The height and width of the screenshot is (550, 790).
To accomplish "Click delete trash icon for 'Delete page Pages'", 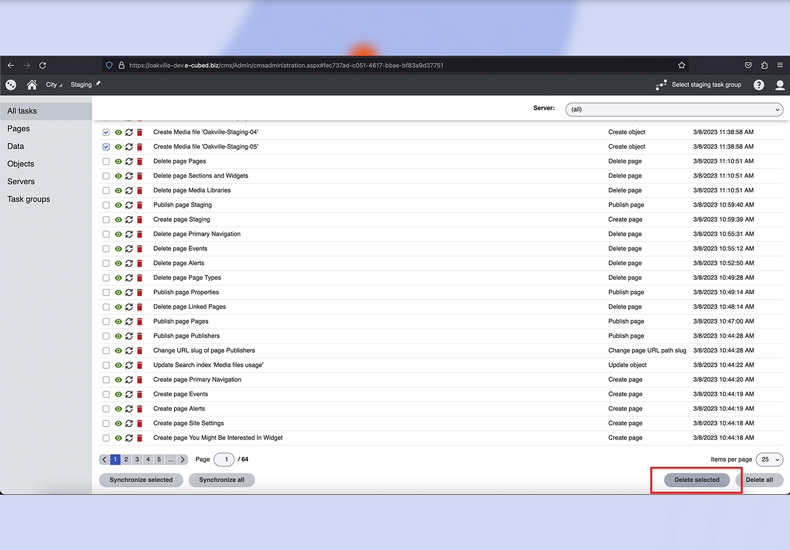I will [x=140, y=161].
